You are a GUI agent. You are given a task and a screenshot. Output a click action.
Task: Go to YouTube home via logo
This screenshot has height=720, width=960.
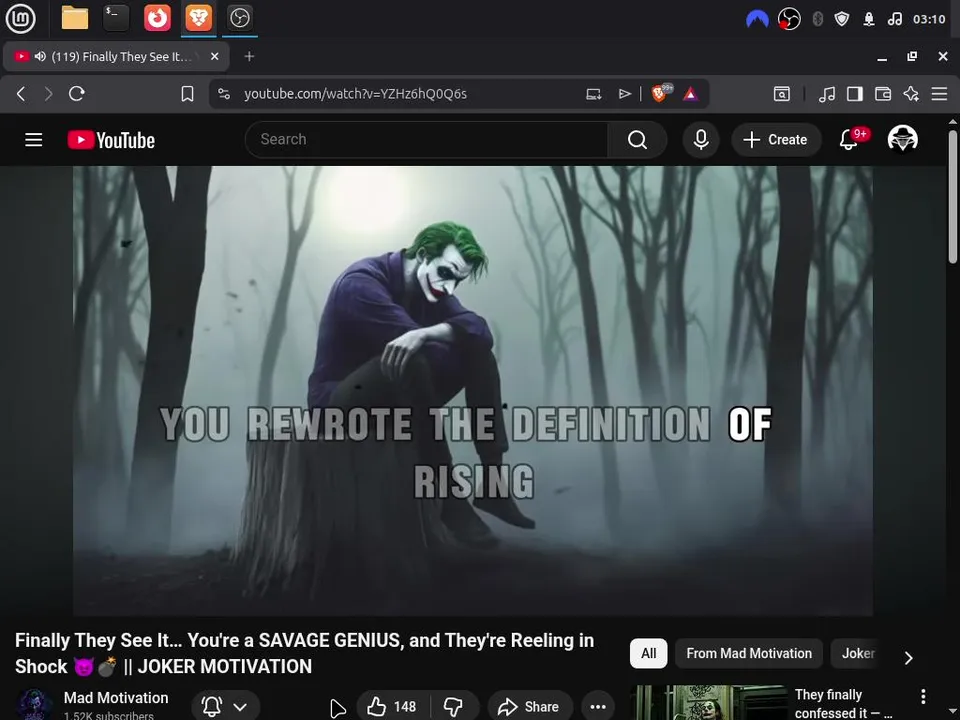click(x=111, y=140)
